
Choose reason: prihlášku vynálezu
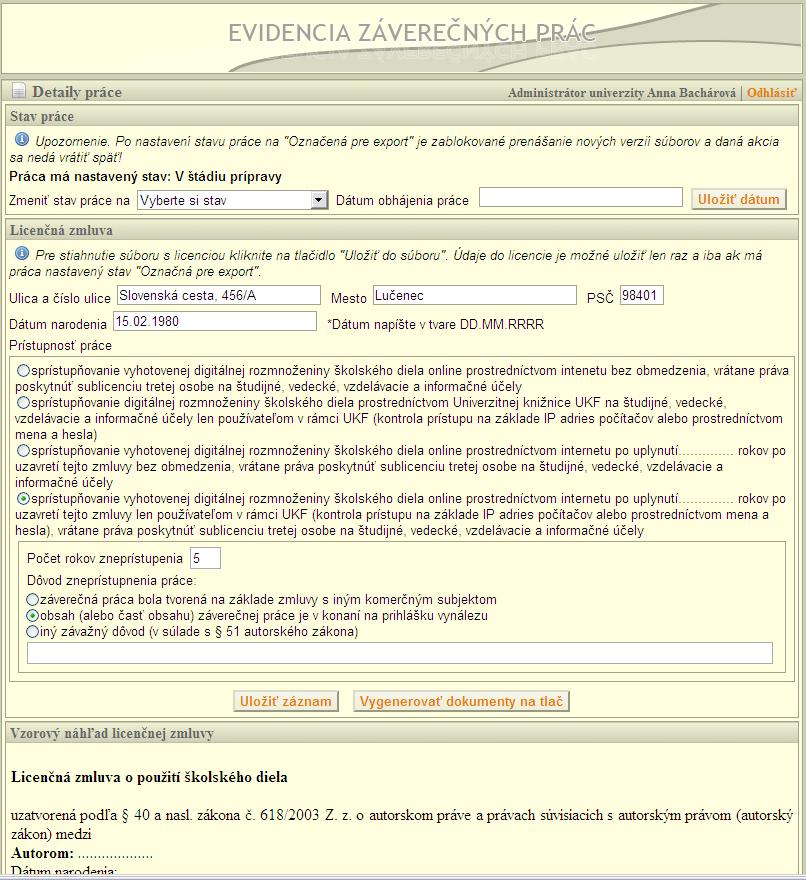[x=33, y=616]
